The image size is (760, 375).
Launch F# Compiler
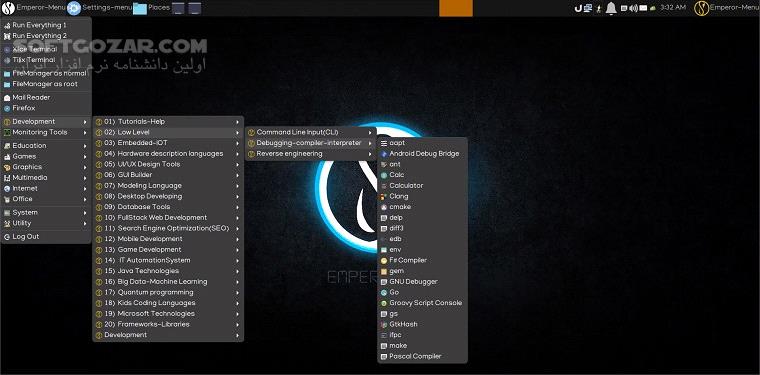(422, 260)
